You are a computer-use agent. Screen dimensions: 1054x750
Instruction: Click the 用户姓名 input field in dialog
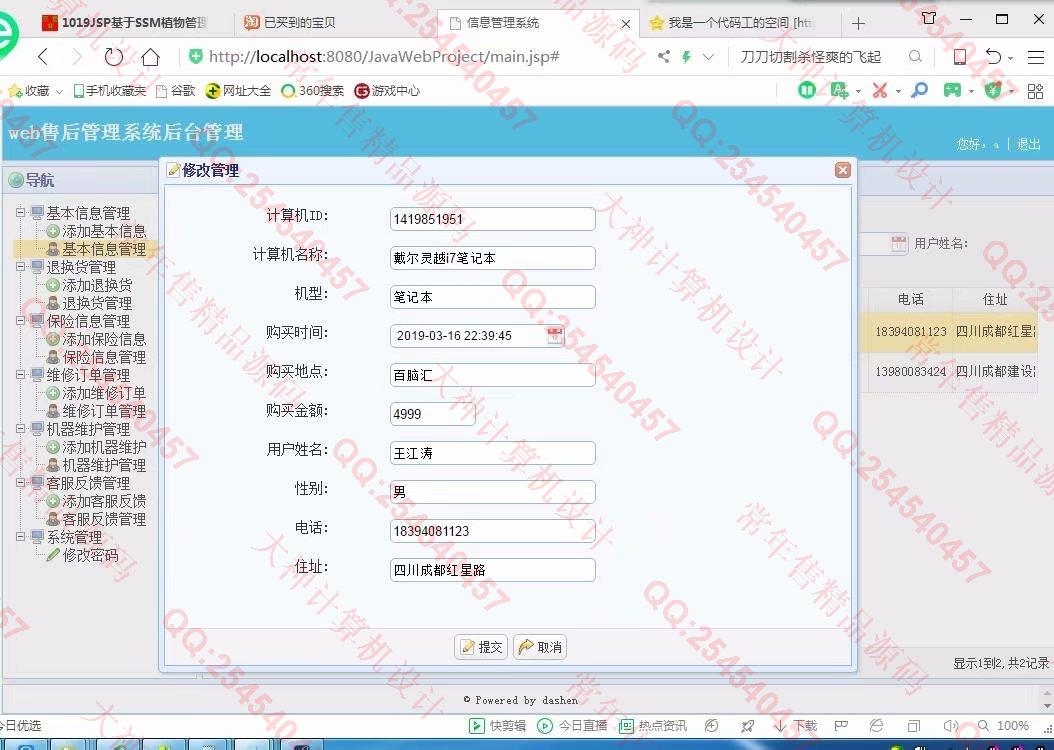pos(493,453)
